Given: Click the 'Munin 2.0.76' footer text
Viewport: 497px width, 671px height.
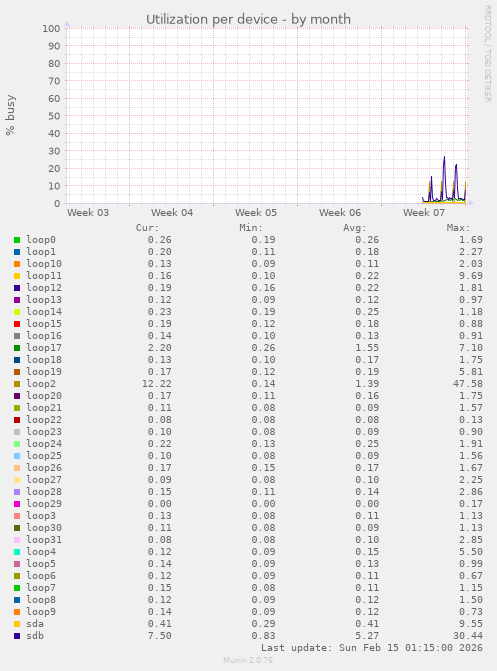Looking at the screenshot, I should [x=248, y=660].
